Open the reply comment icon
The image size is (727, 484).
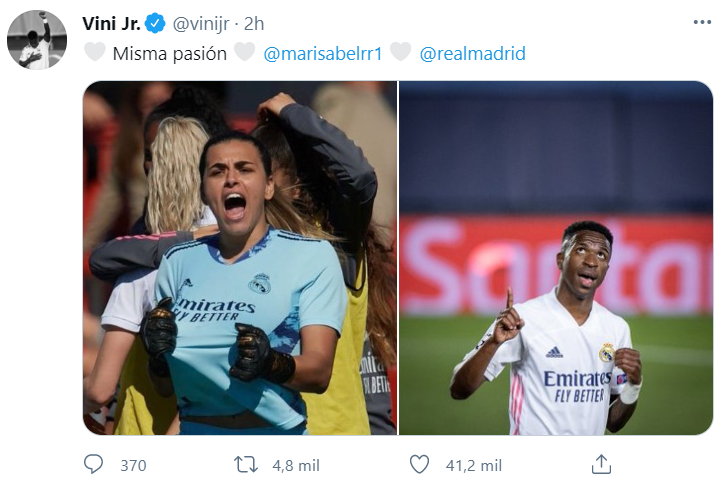(93, 464)
